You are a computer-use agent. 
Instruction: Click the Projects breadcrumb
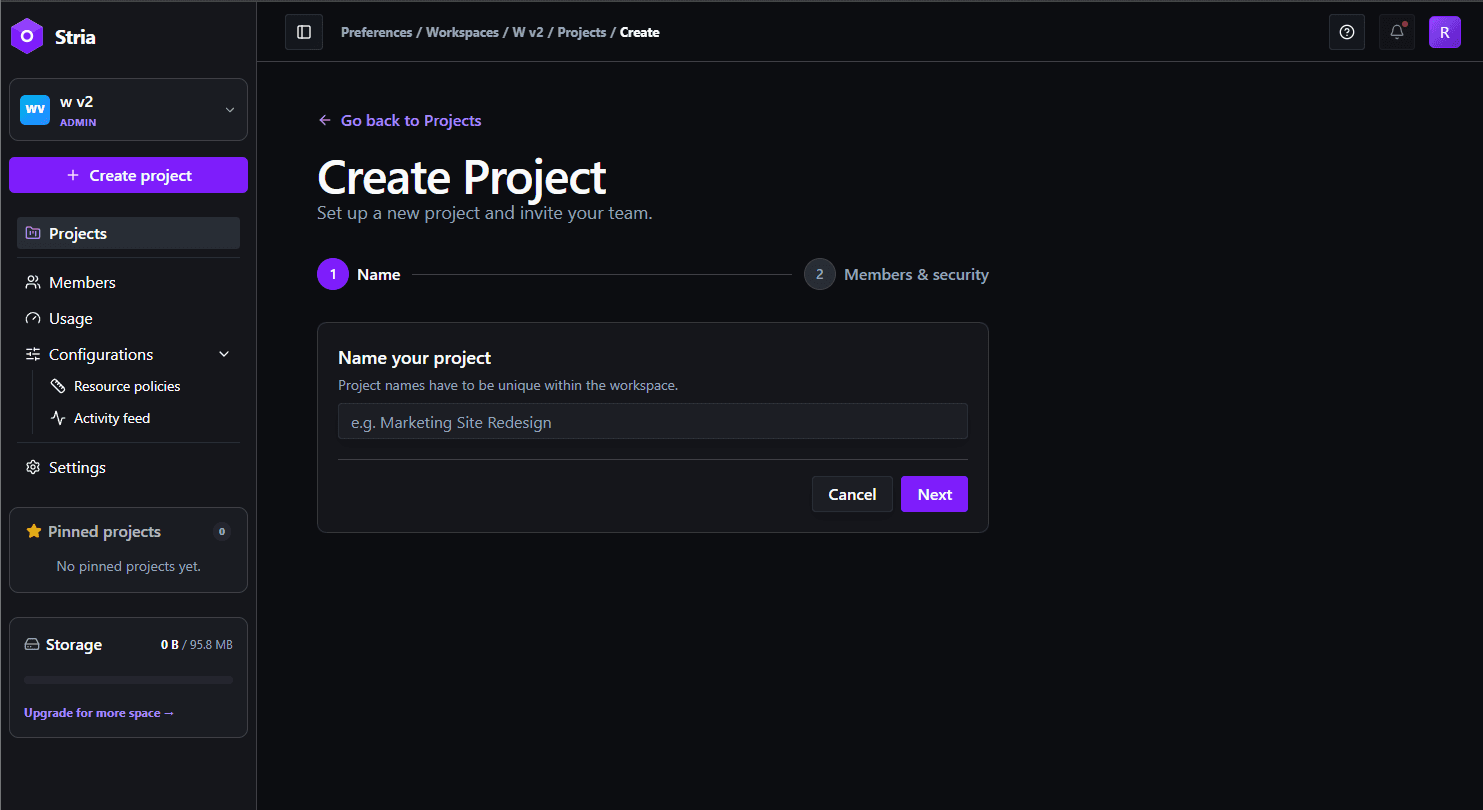click(x=582, y=32)
